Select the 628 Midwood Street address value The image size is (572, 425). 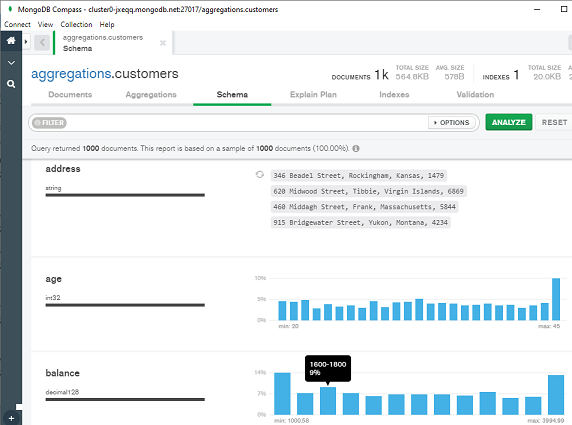click(368, 191)
